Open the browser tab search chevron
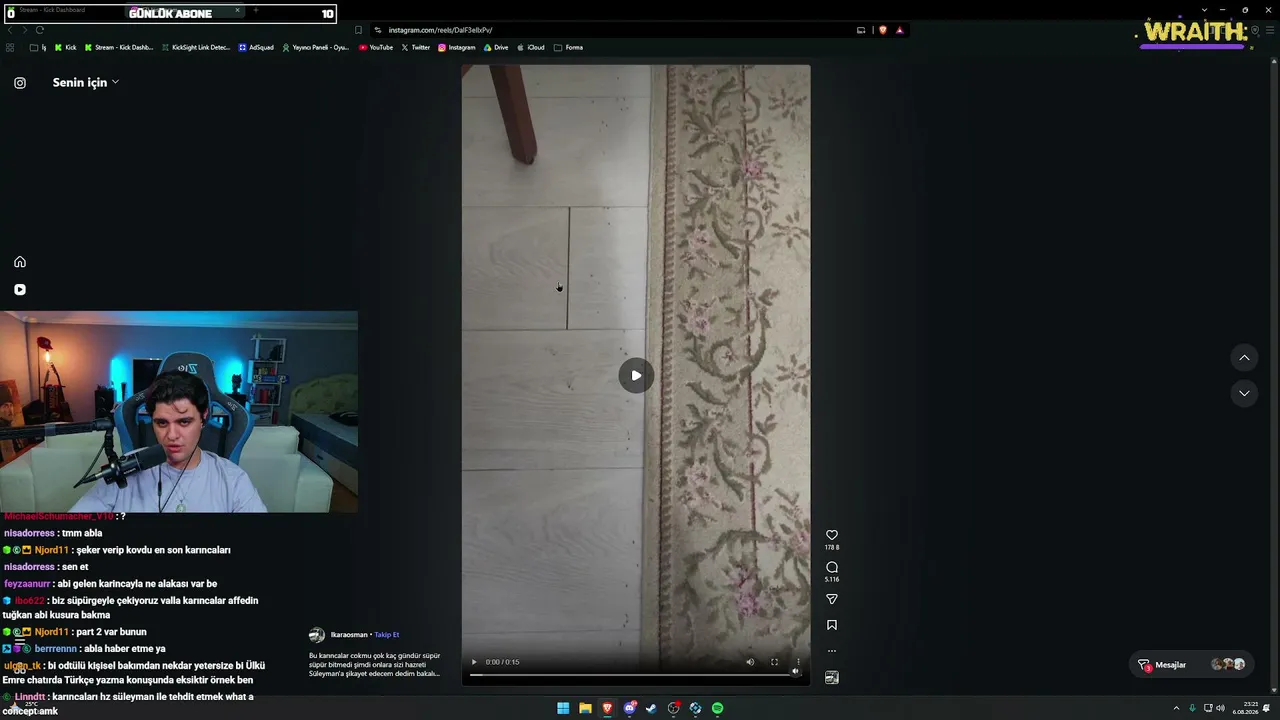 pyautogui.click(x=1204, y=10)
